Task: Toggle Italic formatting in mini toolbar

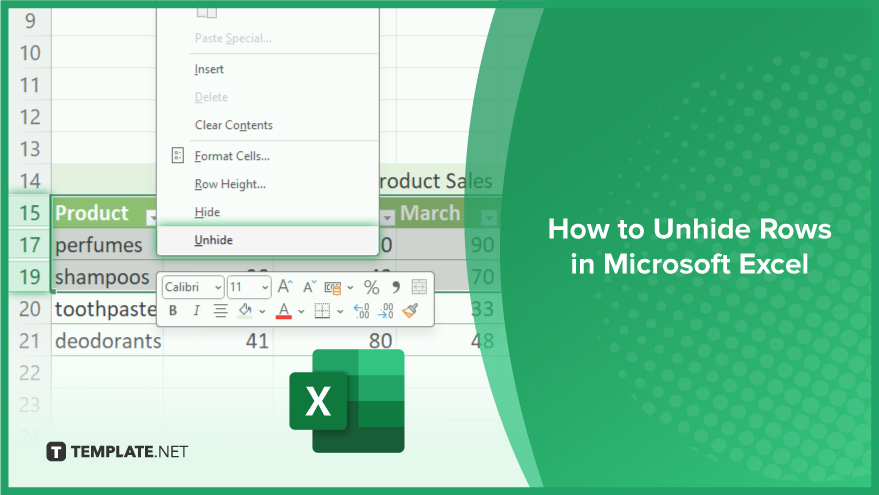Action: point(196,311)
